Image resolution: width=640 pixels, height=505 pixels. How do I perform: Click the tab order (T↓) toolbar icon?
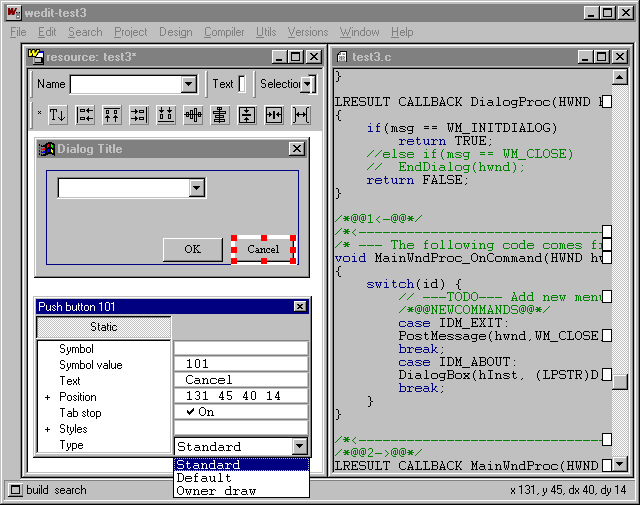[58, 115]
